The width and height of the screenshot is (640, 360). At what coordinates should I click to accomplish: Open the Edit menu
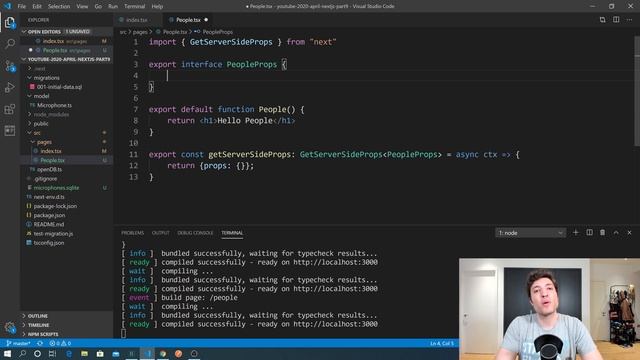coord(37,6)
